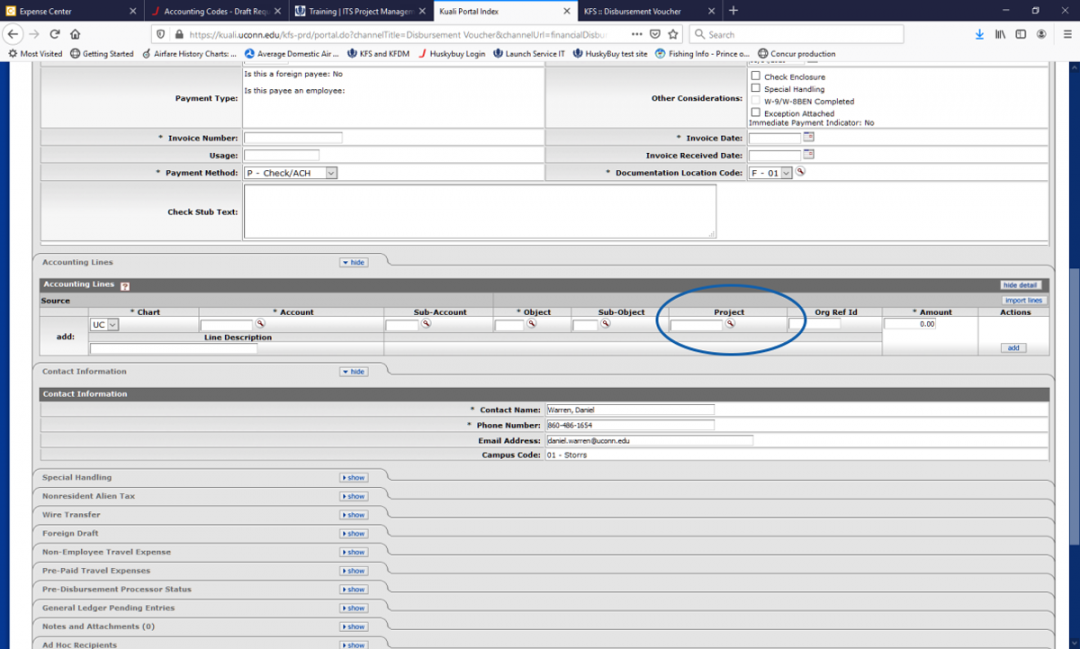1080x649 pixels.
Task: Check the Exception Attached checkbox
Action: click(x=756, y=113)
